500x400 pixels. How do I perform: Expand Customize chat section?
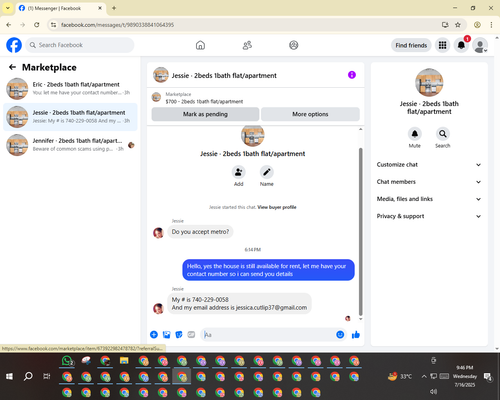[429, 165]
